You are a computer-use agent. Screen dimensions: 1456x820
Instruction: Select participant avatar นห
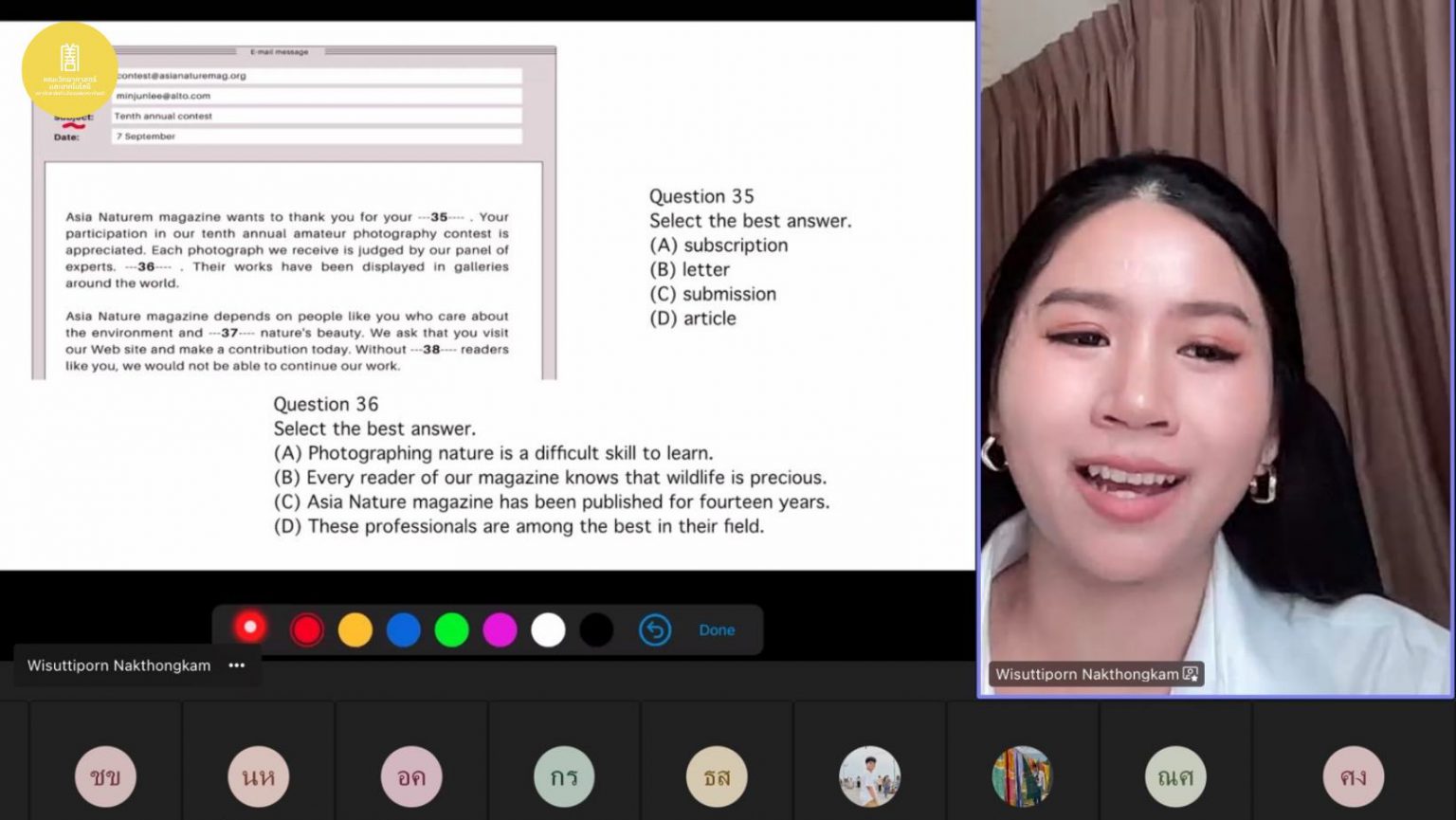[258, 776]
